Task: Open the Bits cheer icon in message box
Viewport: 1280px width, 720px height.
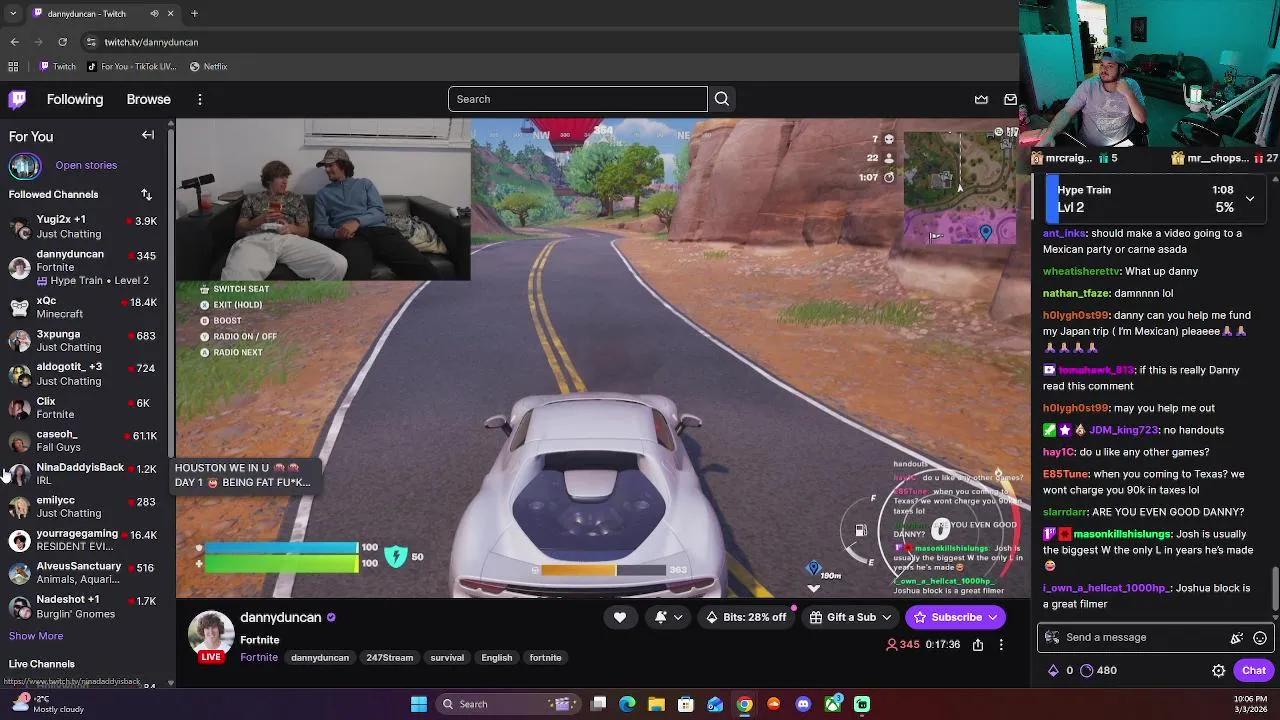Action: click(x=1237, y=637)
